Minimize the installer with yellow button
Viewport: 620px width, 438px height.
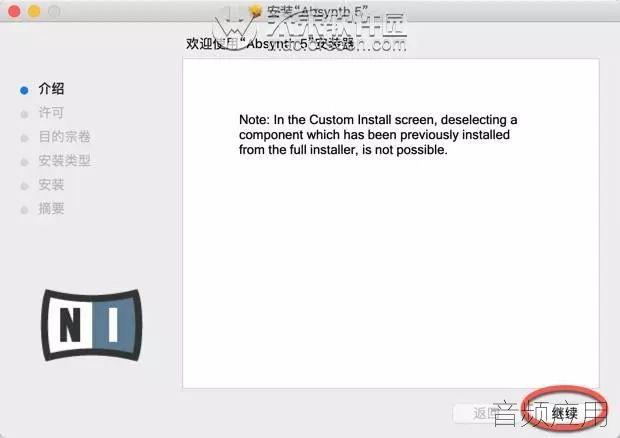34,11
